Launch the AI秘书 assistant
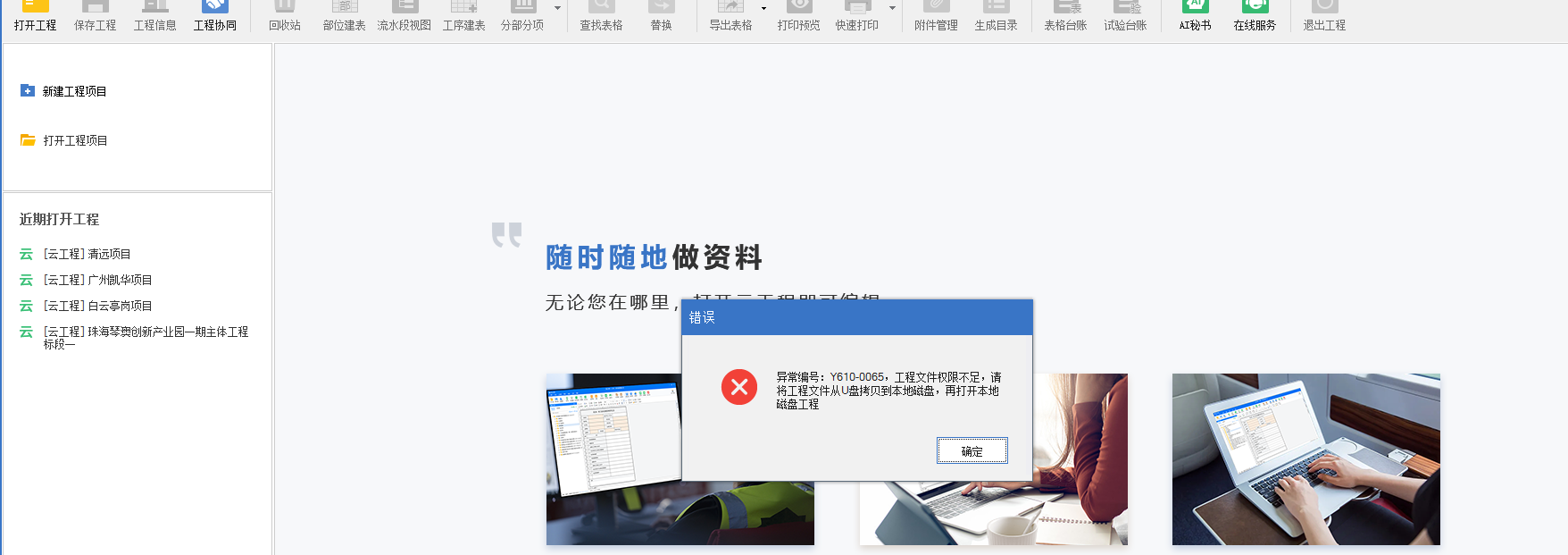 [1195, 15]
